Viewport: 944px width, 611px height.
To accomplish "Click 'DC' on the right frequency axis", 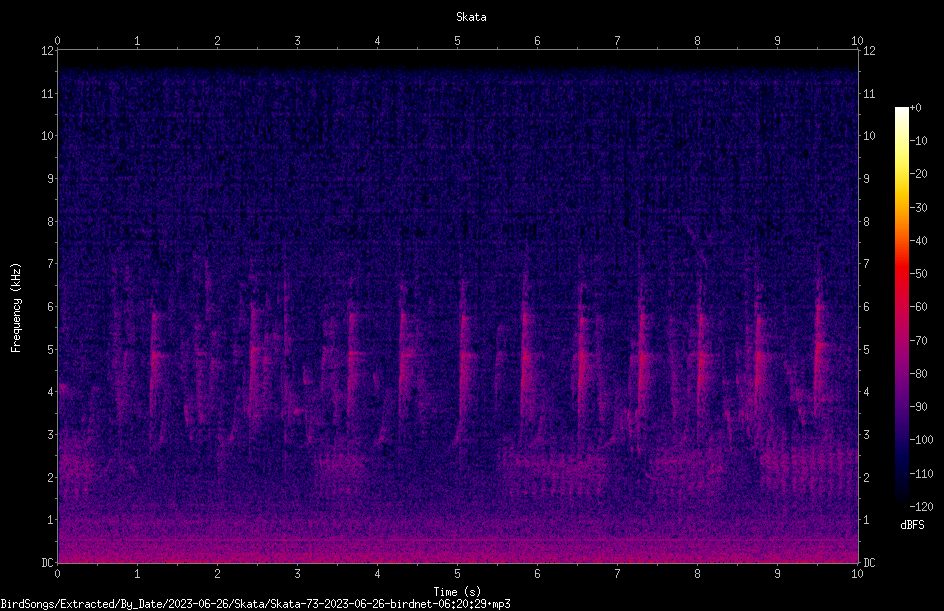I will click(869, 563).
